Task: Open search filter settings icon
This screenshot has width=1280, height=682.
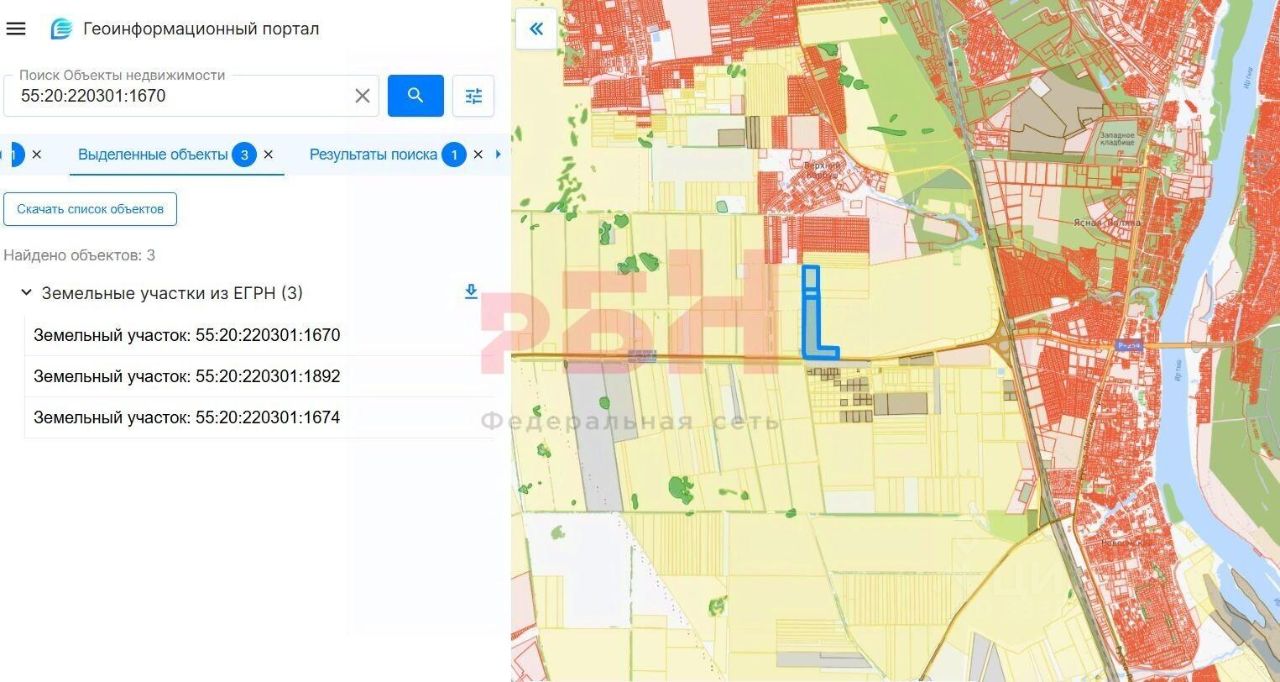Action: click(x=473, y=96)
